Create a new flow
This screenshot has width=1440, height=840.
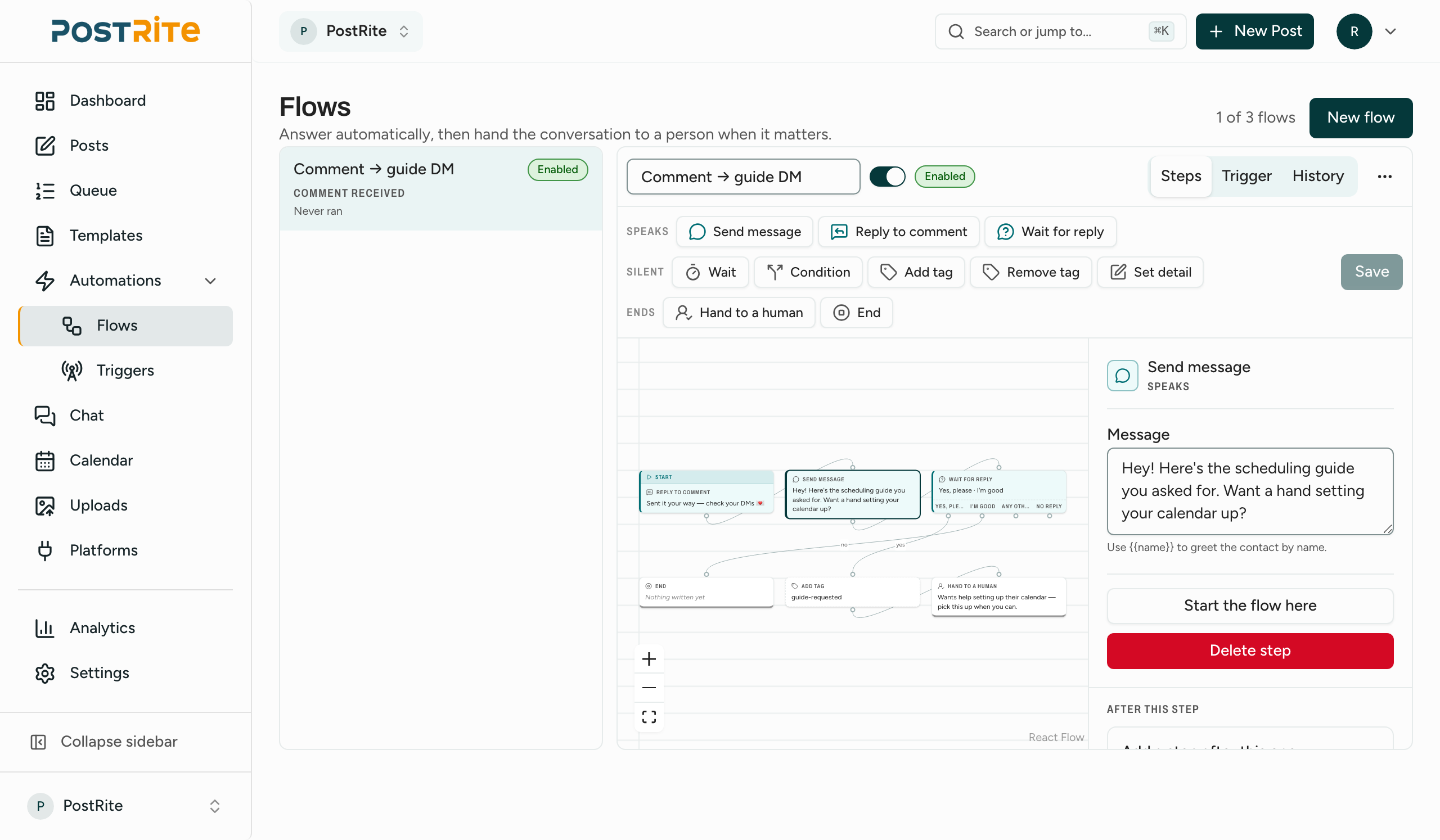click(1361, 118)
